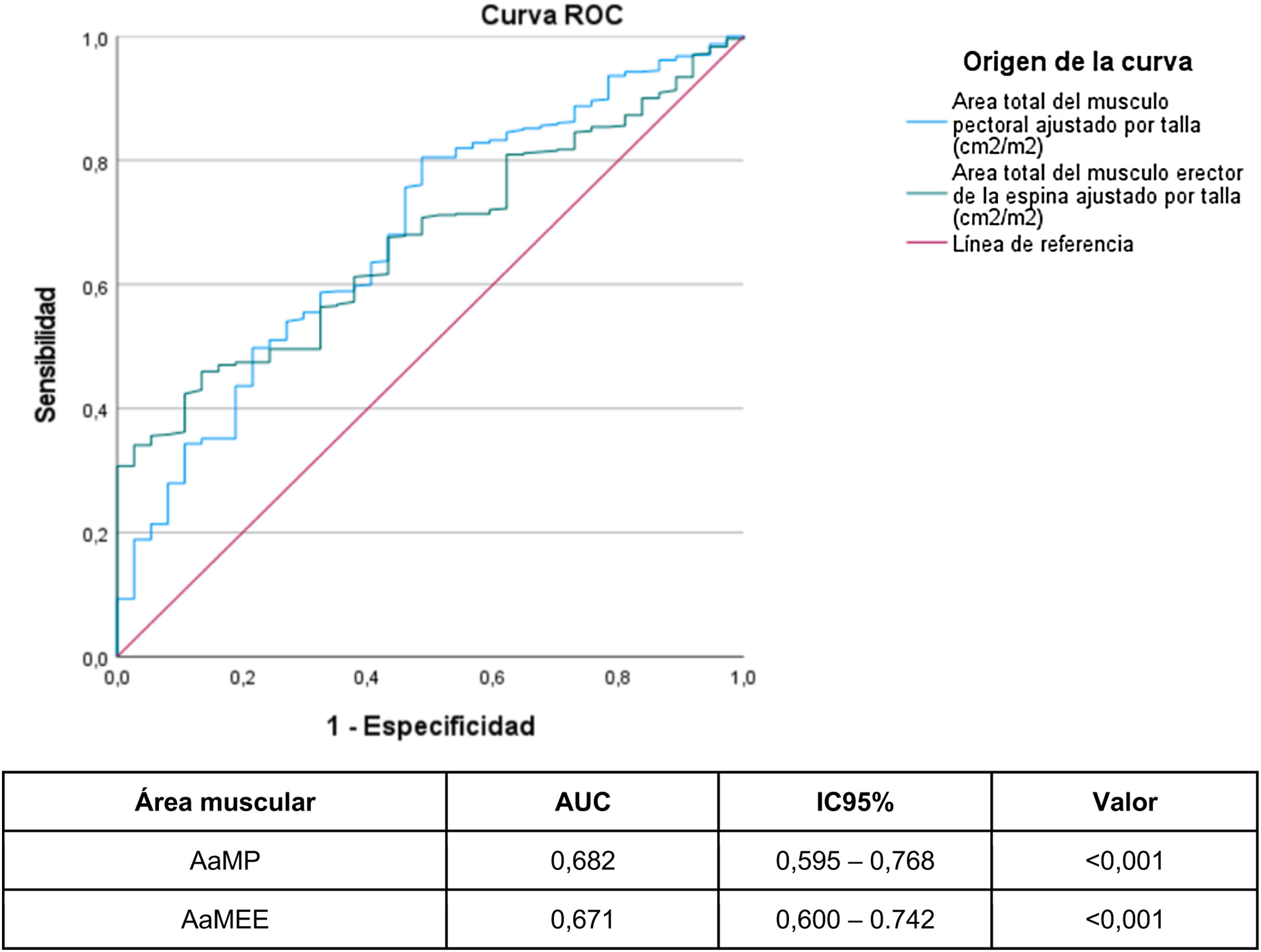The height and width of the screenshot is (952, 1261).
Task: Click the '1 - Especificidad' horizontal axis label
Action: coord(430,726)
